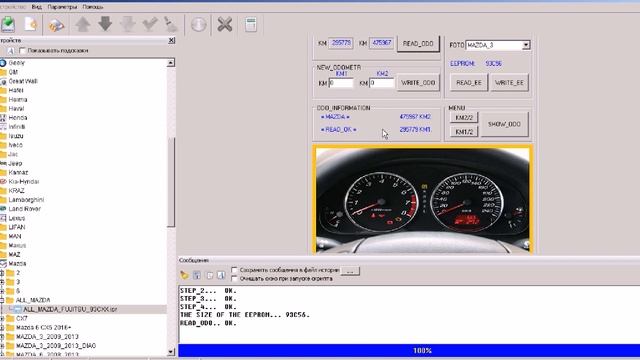Click the grey up-arrow toolbar icon

pos(82,24)
